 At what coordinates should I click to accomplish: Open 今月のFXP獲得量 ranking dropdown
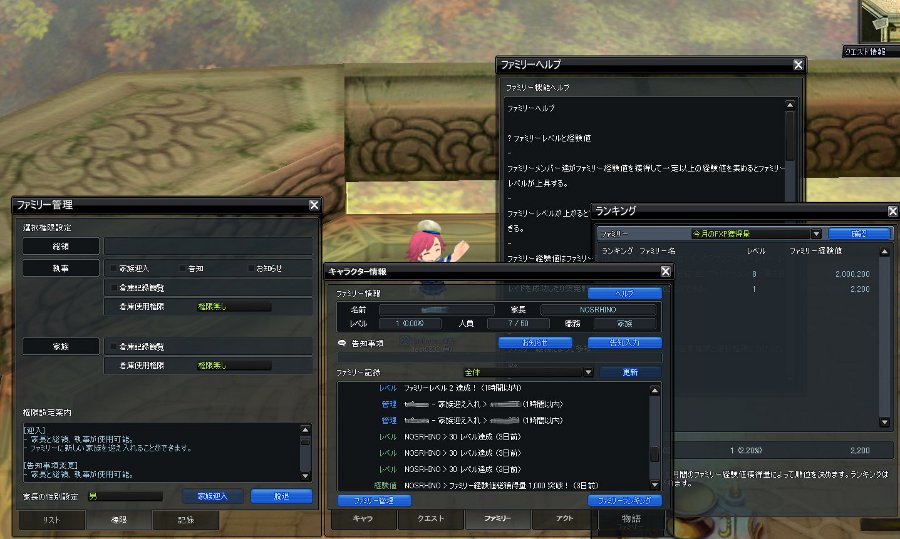click(756, 234)
